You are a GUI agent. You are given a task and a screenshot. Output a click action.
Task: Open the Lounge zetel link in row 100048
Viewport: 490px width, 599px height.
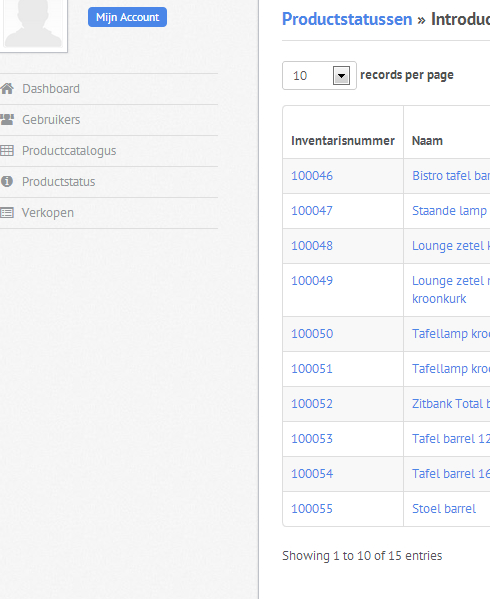point(451,246)
